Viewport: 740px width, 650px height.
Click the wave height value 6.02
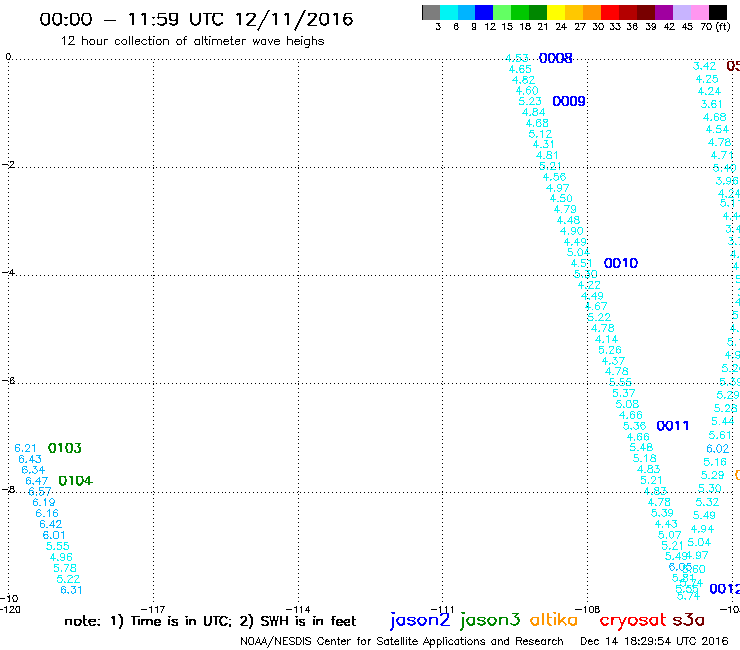pos(717,448)
